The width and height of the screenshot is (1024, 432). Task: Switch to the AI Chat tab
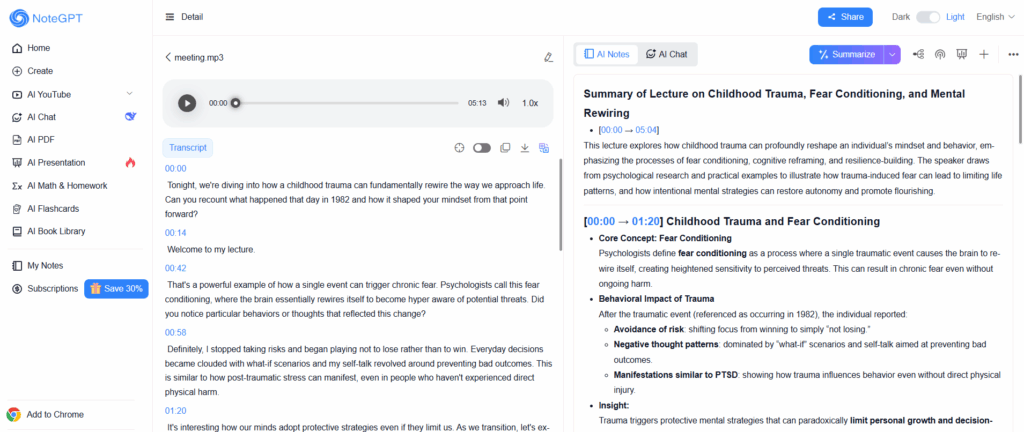pos(667,54)
